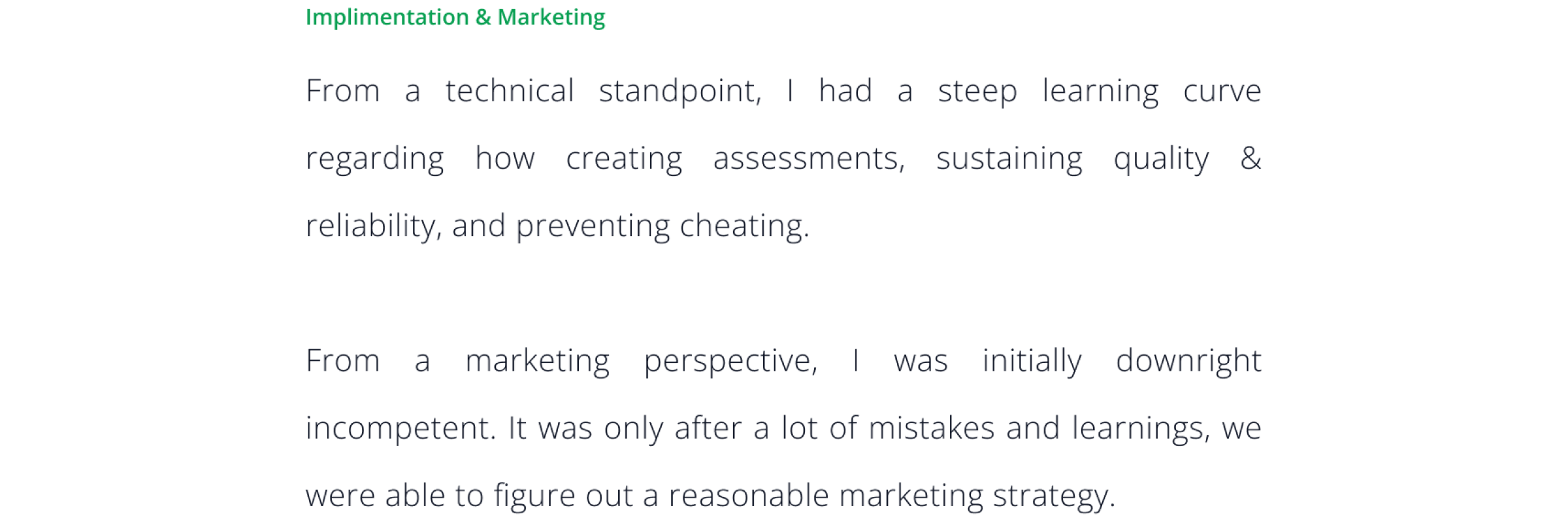This screenshot has width=1568, height=527.
Task: Place cursor on the word 'preventing'
Action: tap(593, 226)
